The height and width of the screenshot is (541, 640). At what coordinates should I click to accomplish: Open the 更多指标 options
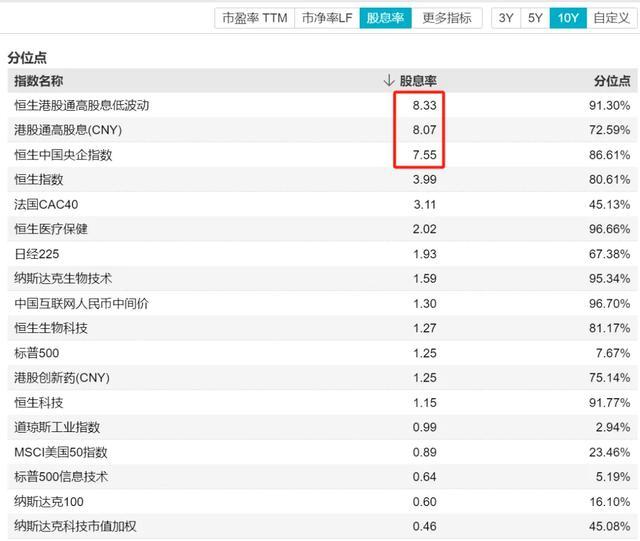[447, 18]
